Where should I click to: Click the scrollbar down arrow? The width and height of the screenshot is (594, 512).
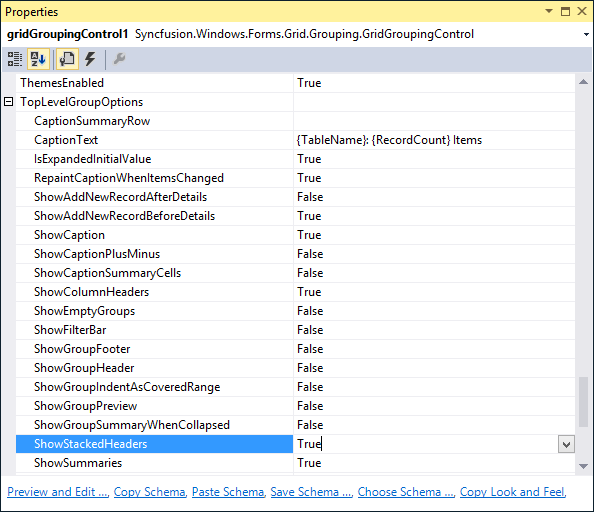pyautogui.click(x=583, y=466)
